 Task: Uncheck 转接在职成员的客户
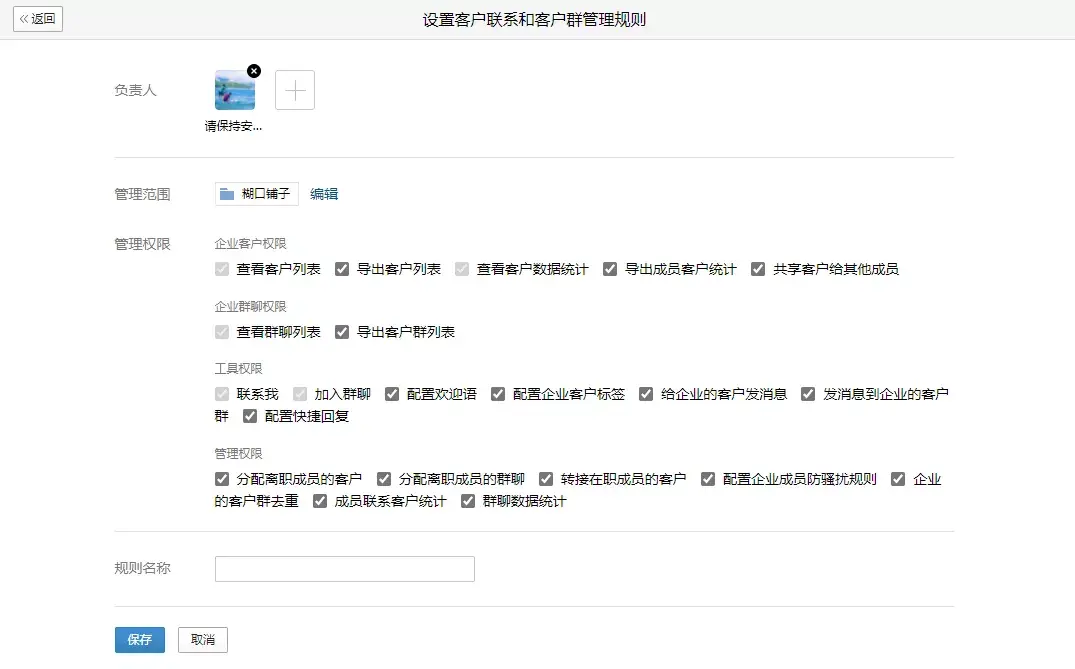point(546,478)
